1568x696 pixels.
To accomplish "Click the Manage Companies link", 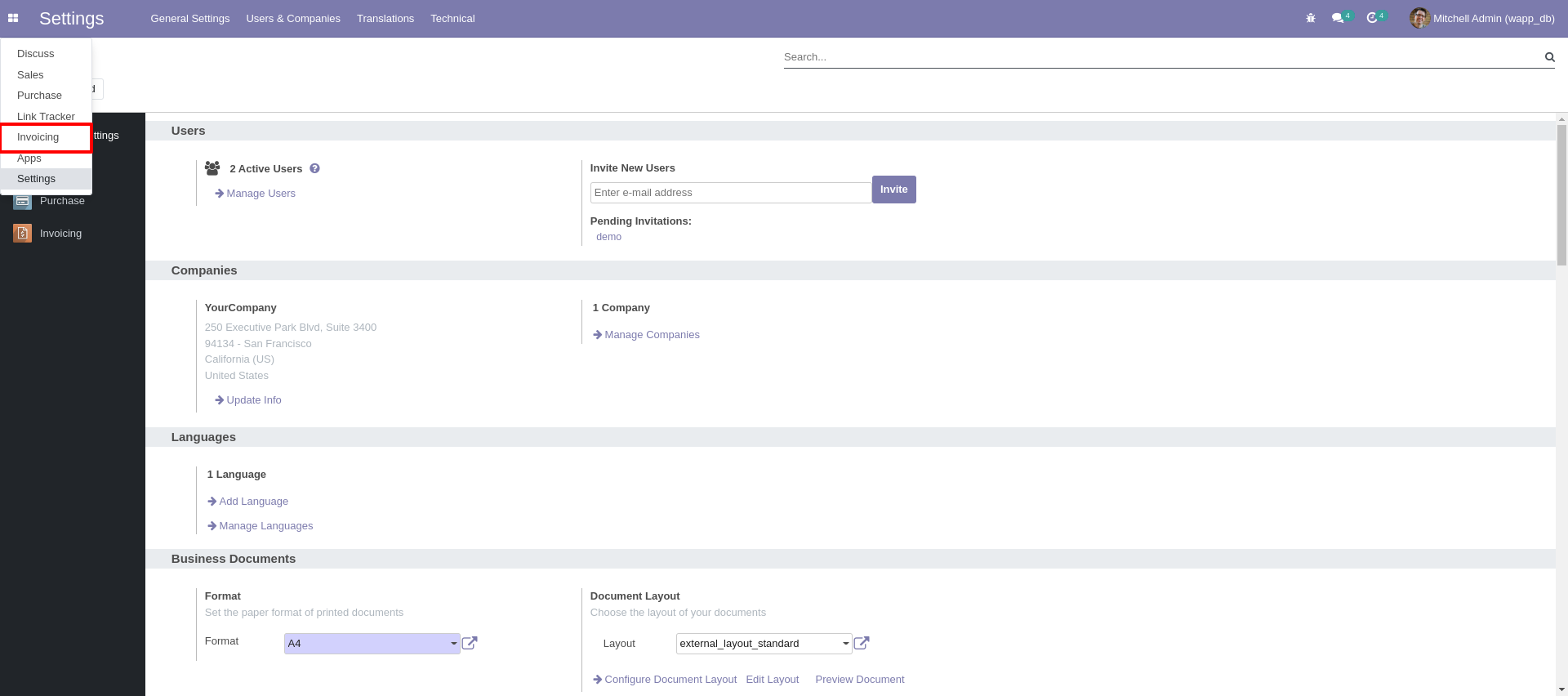I will point(652,335).
